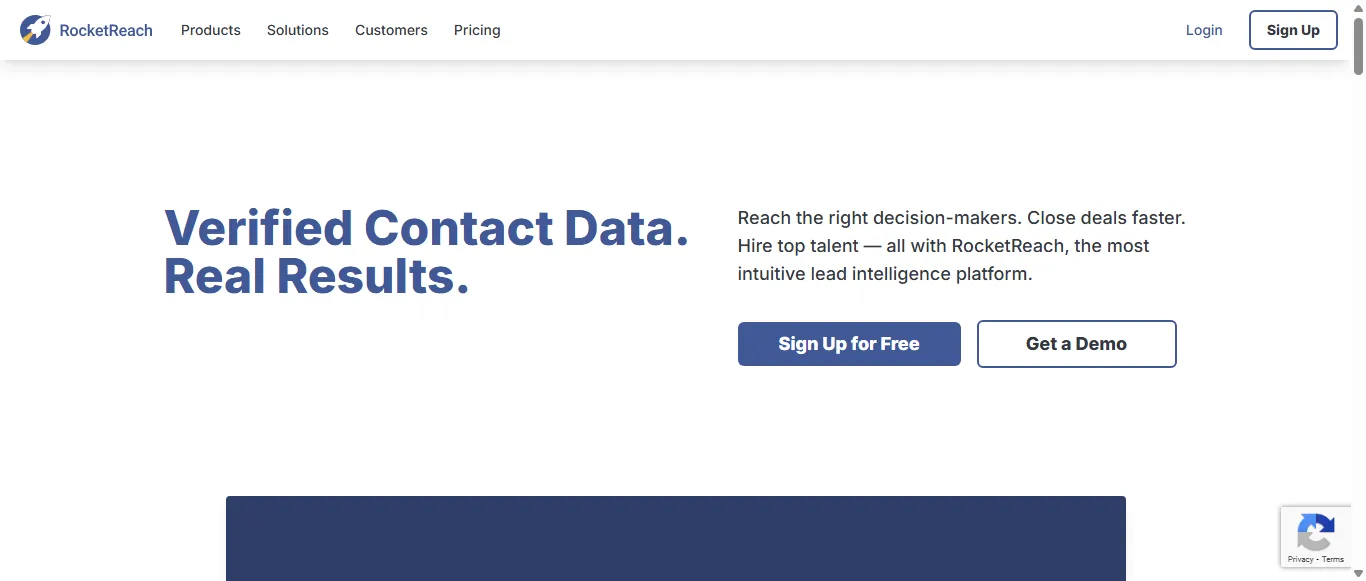Screen dimensions: 1366x581
Task: Click the reCAPTCHA badge logo icon
Action: point(1315,532)
